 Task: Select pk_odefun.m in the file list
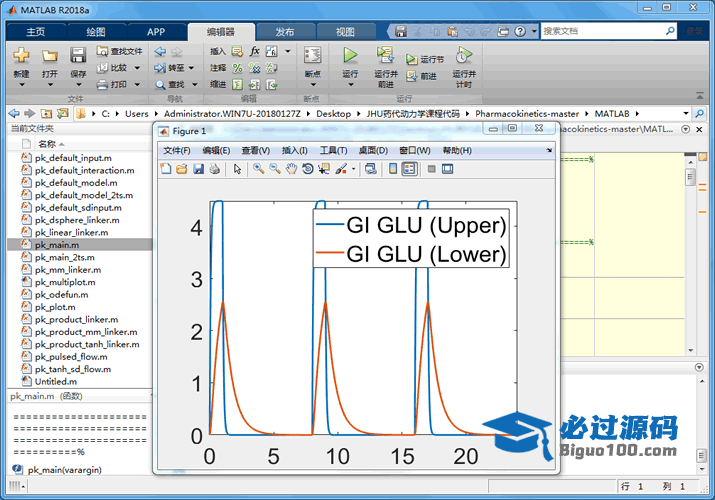point(61,295)
